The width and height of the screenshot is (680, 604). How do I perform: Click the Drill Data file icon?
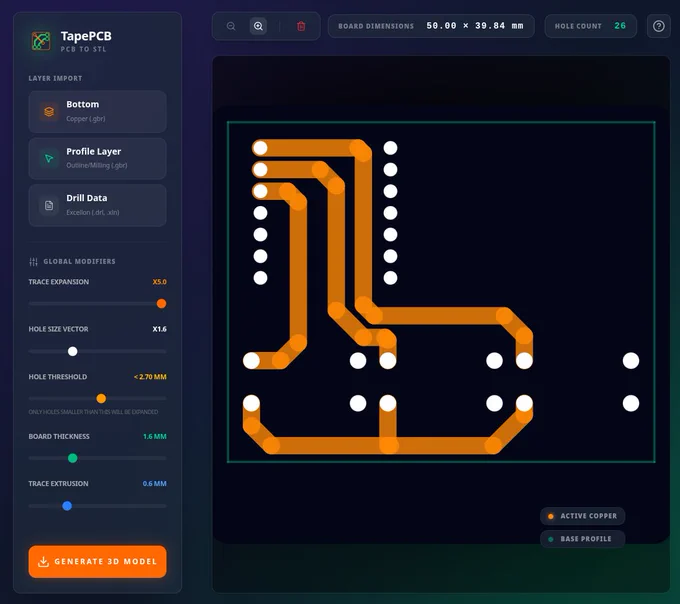[49, 206]
